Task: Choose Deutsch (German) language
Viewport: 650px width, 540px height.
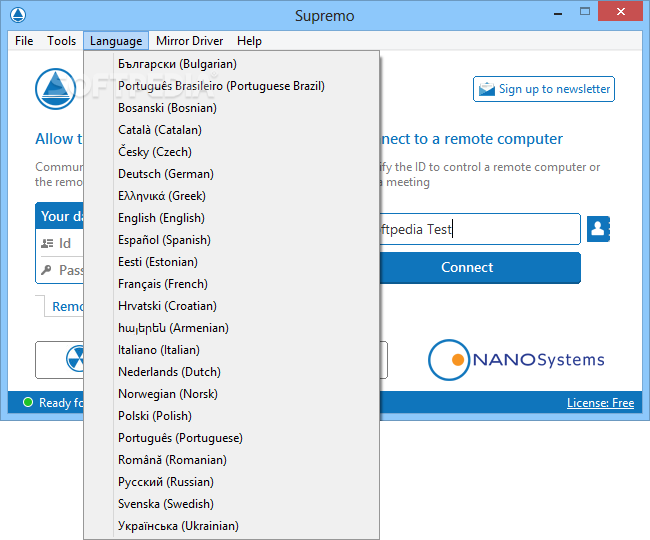Action: [231, 174]
